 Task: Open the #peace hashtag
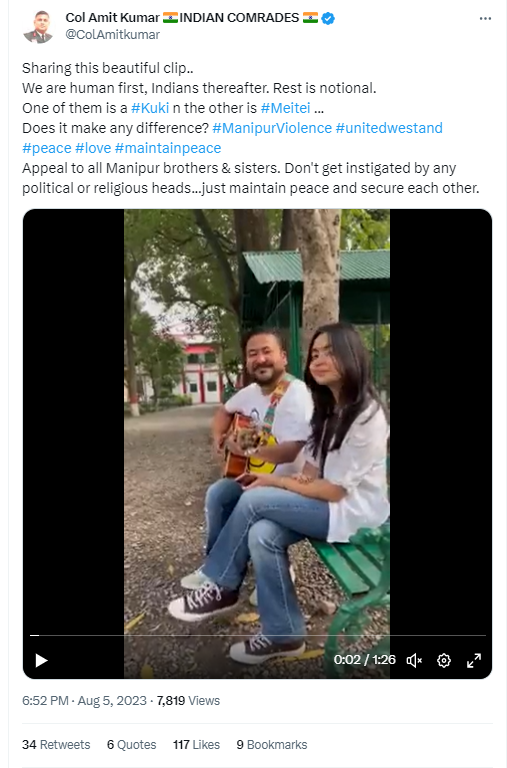[47, 148]
